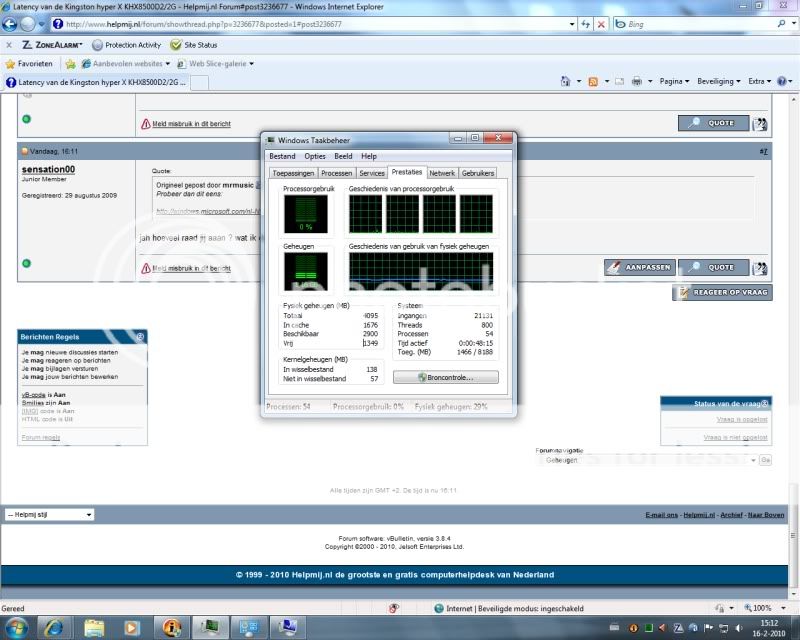The height and width of the screenshot is (640, 800).
Task: Click the refresh icon beside the address bar
Action: coord(584,24)
